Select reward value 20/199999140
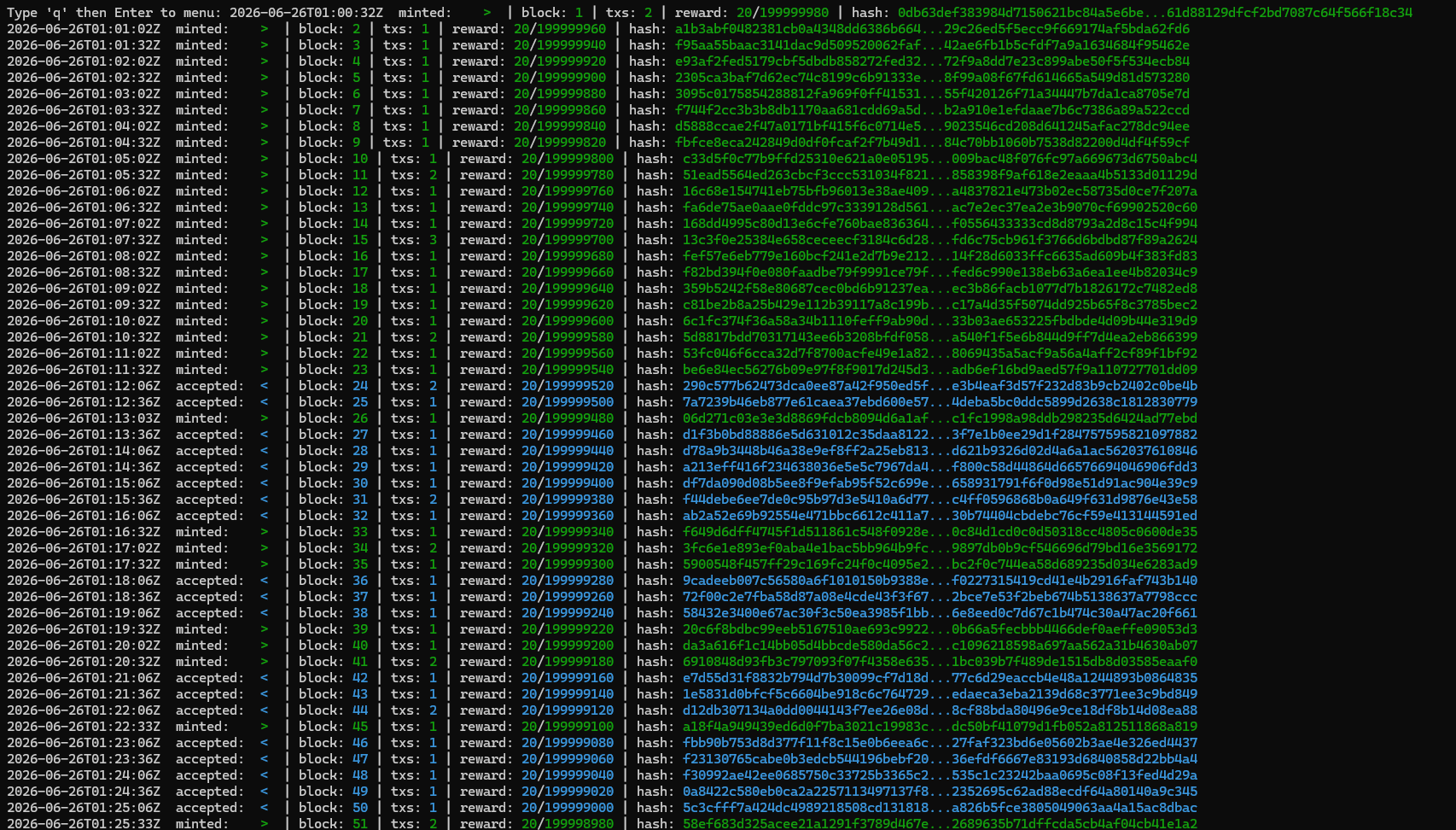 (568, 694)
